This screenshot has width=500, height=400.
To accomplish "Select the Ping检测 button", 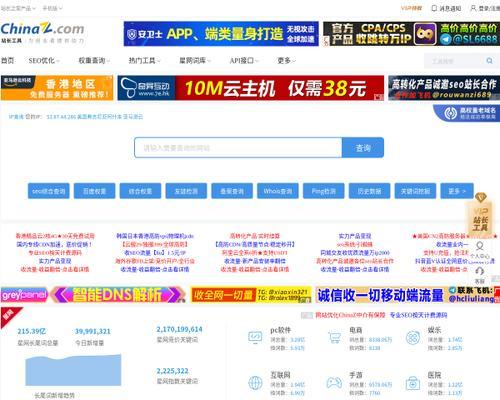I will coord(324,191).
